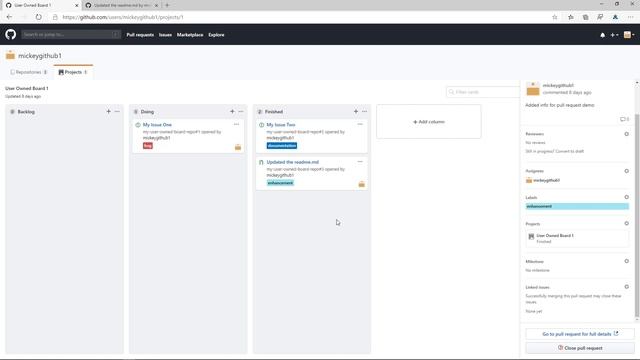
Task: Edit Assignees with the gear icon
Action: [x=627, y=171]
